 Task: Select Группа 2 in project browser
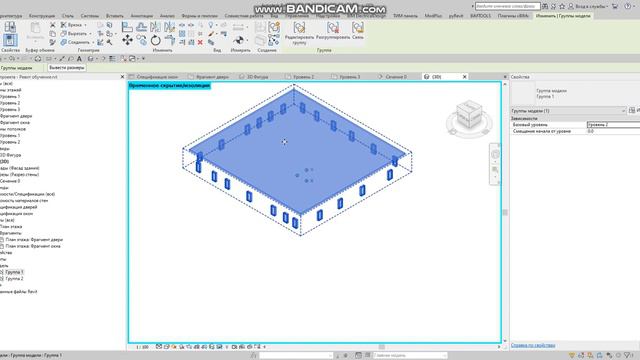14,278
